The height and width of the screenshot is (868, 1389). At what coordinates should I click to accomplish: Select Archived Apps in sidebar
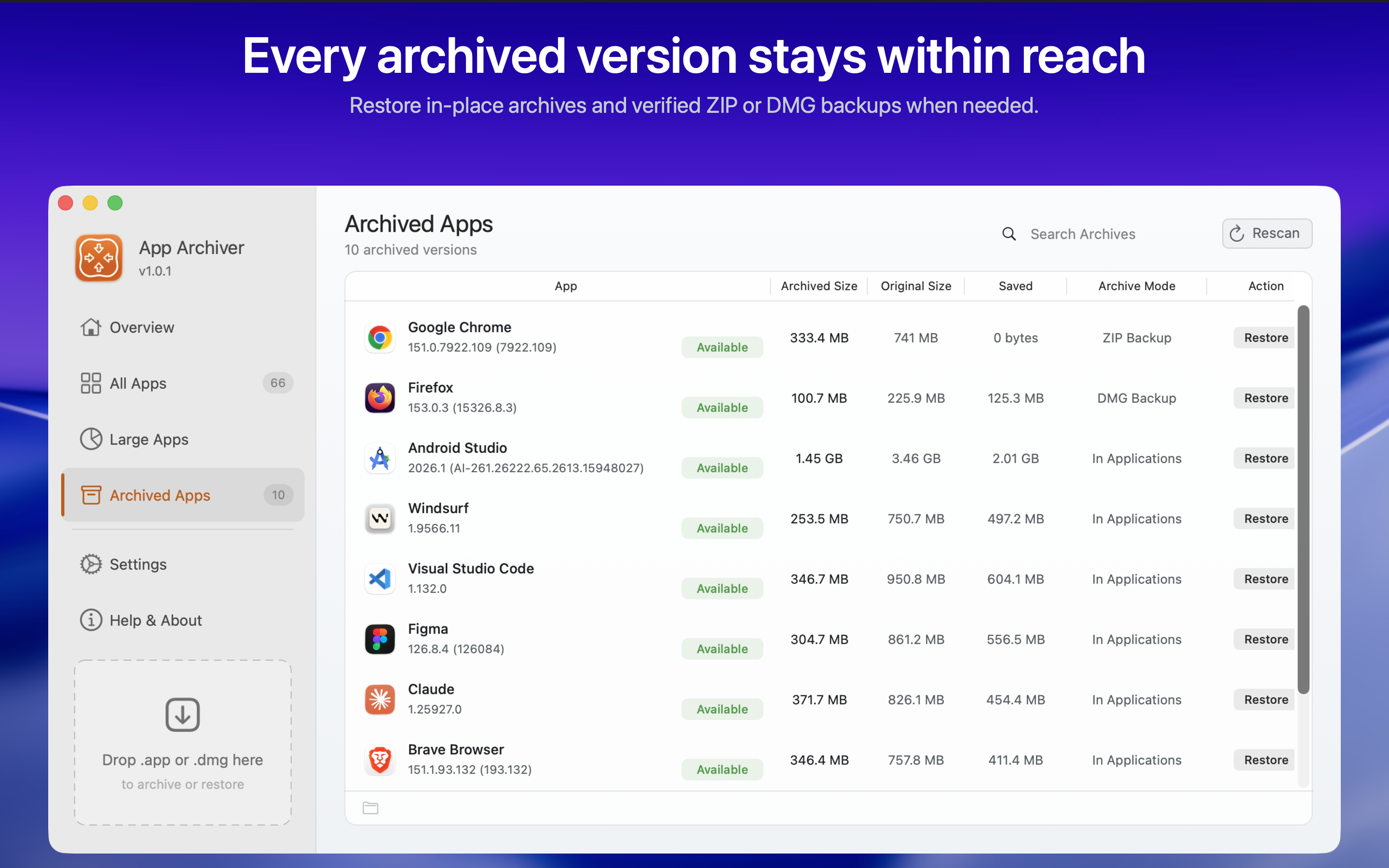[182, 495]
